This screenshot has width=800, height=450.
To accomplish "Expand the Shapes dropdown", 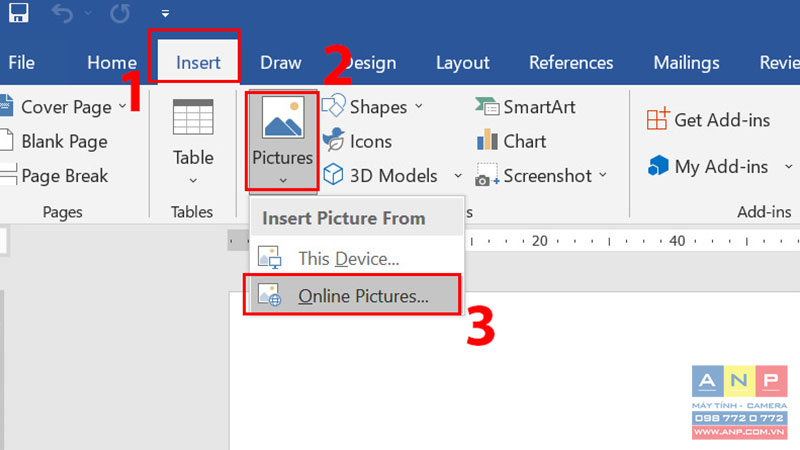I will (x=419, y=106).
